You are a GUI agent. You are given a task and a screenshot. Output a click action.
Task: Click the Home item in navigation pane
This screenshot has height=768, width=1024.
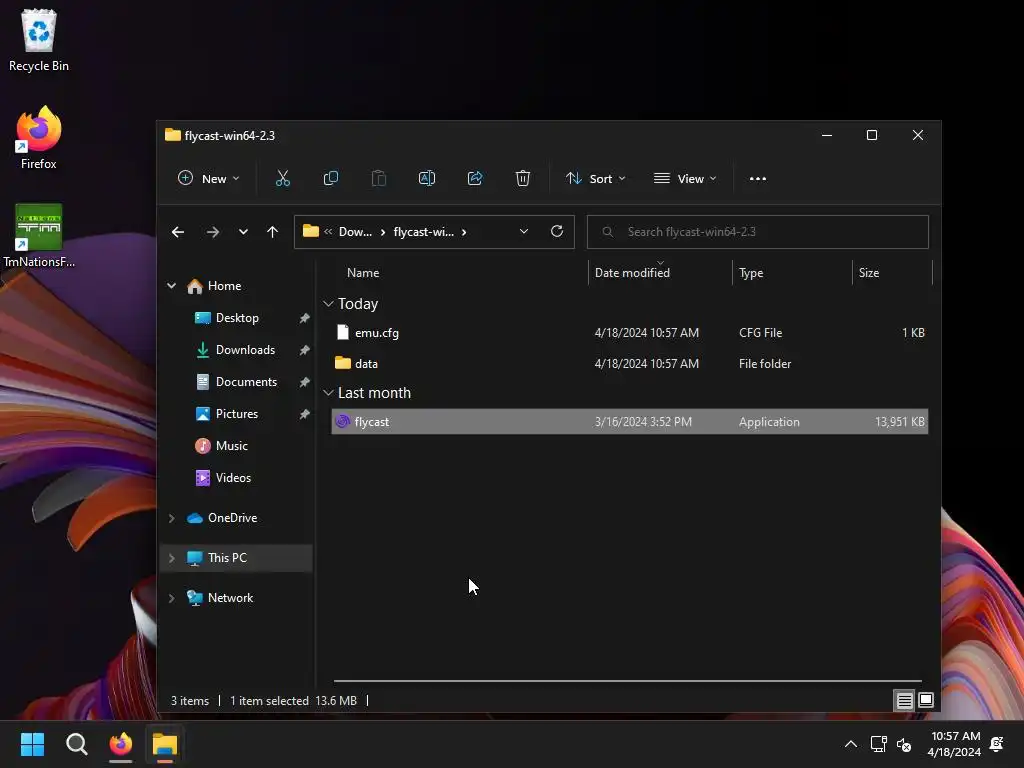[x=224, y=285]
